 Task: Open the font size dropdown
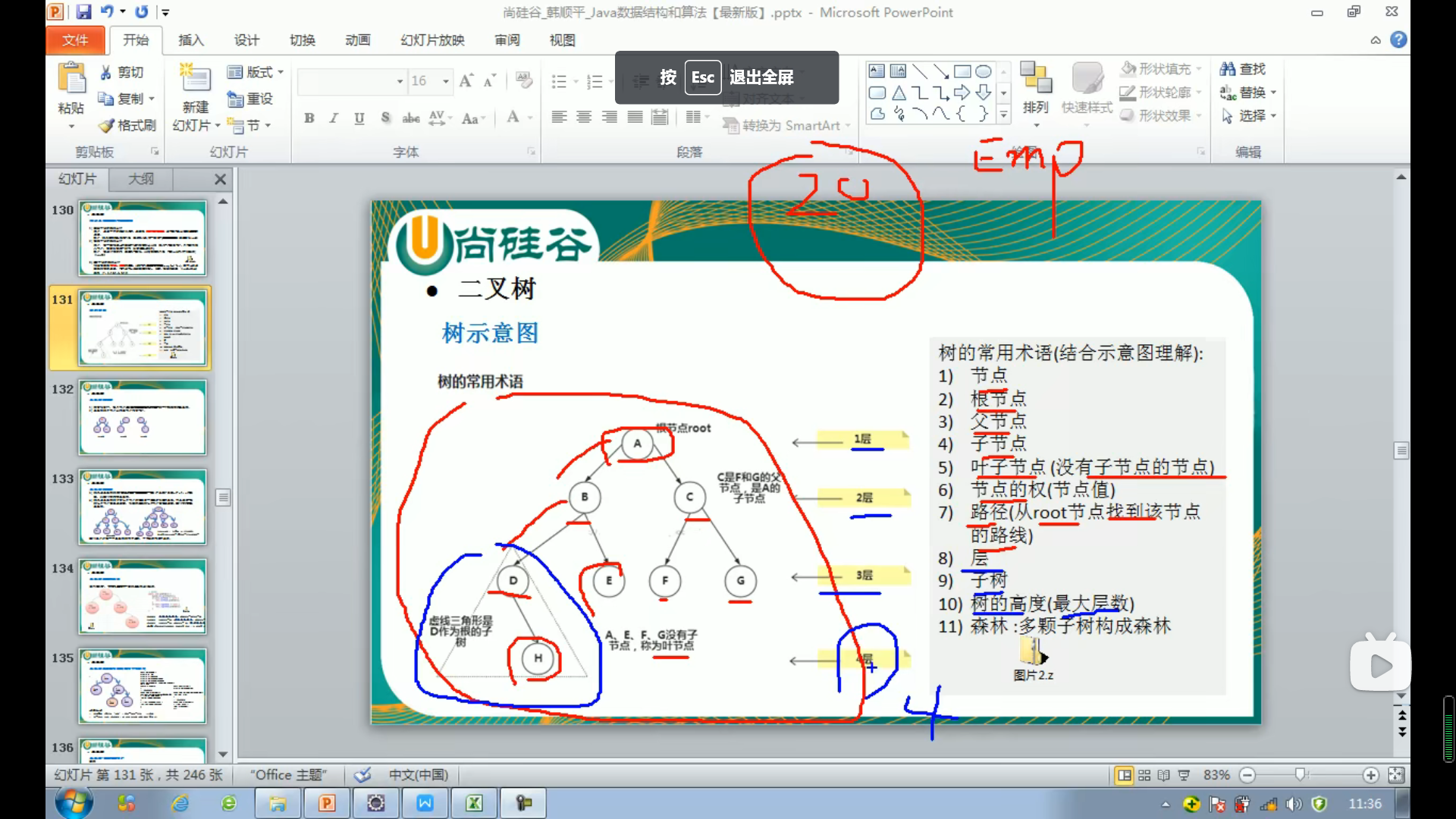(446, 81)
